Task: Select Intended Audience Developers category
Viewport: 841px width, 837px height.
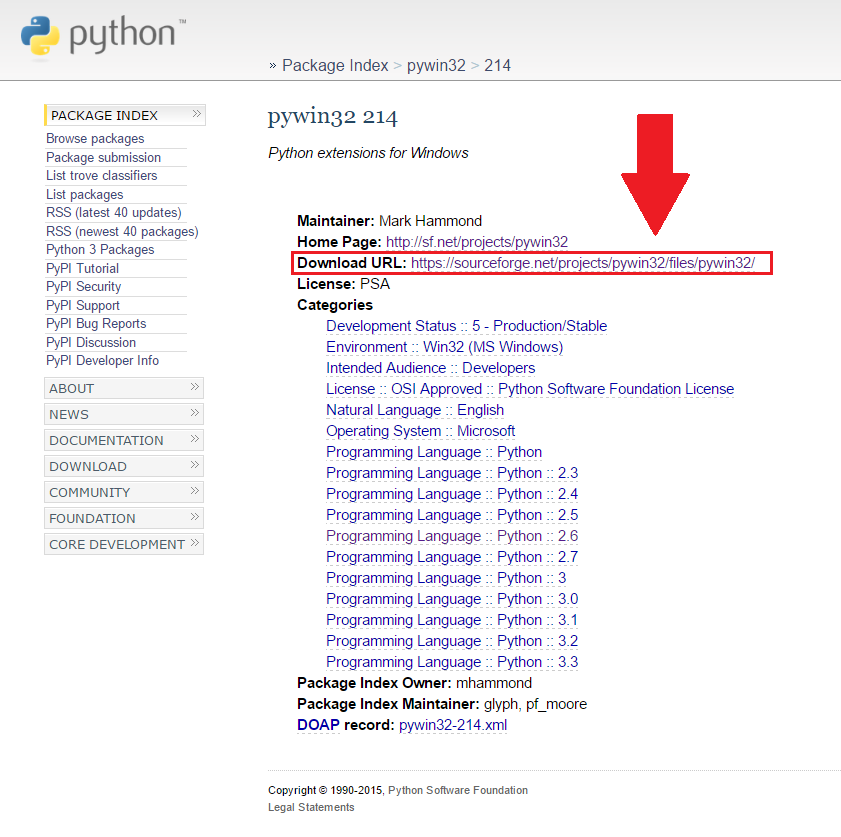Action: click(431, 368)
